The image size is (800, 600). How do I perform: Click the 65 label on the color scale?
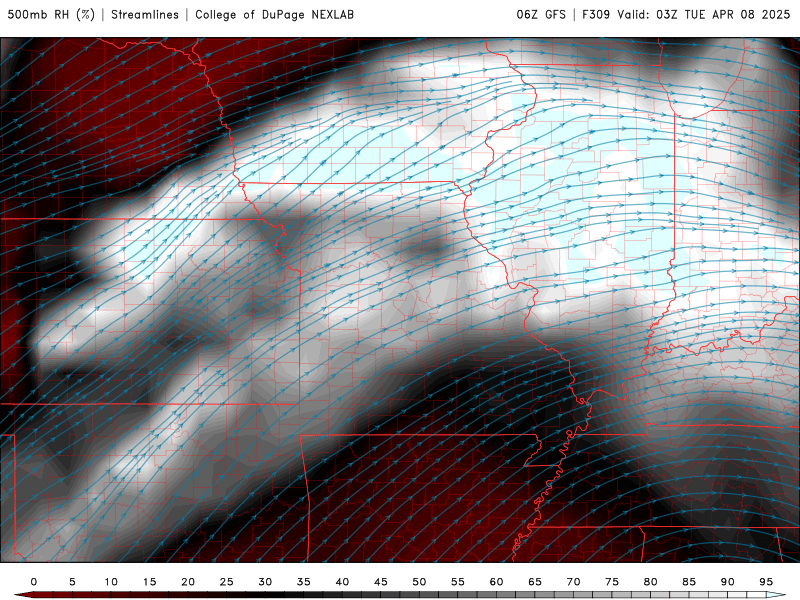click(535, 582)
